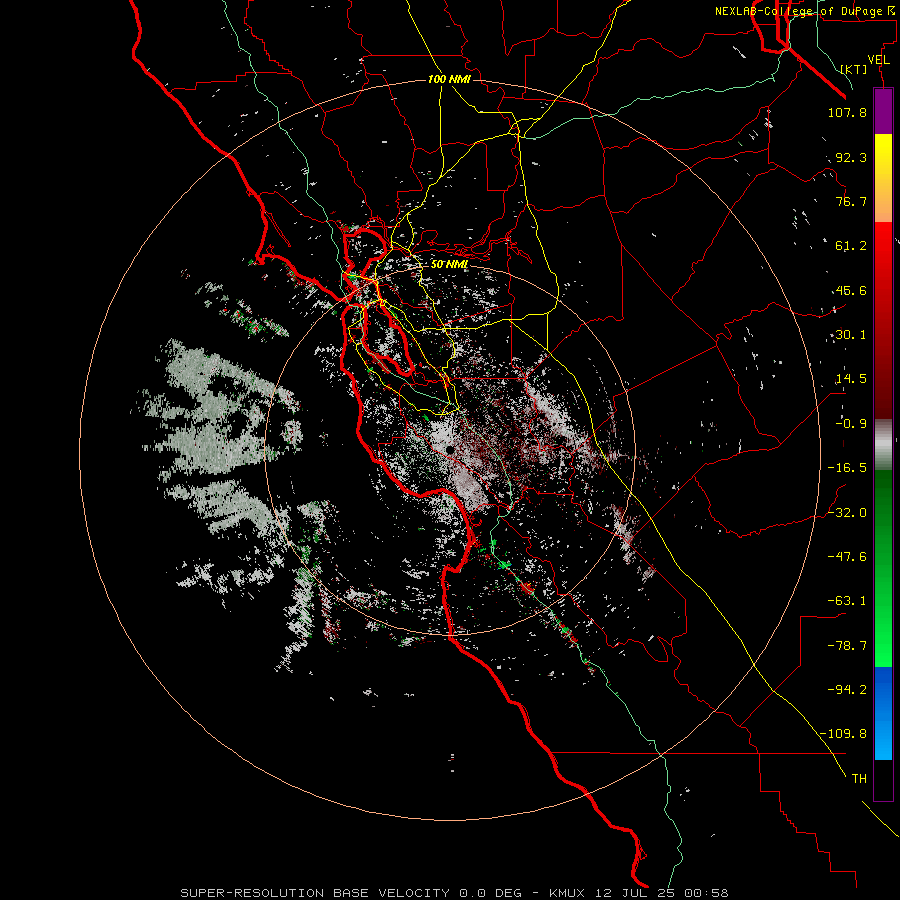Click the -32.0 velocity scale value

coord(847,513)
